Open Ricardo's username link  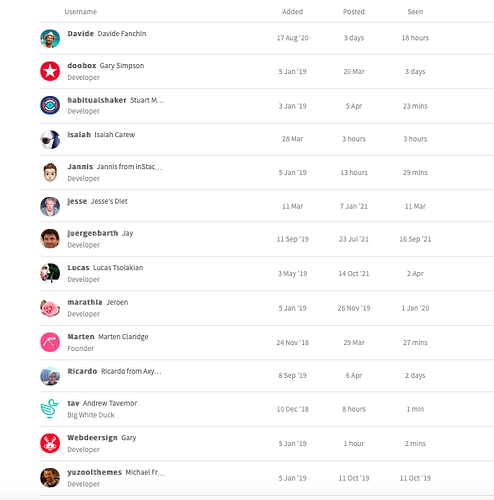tap(82, 371)
